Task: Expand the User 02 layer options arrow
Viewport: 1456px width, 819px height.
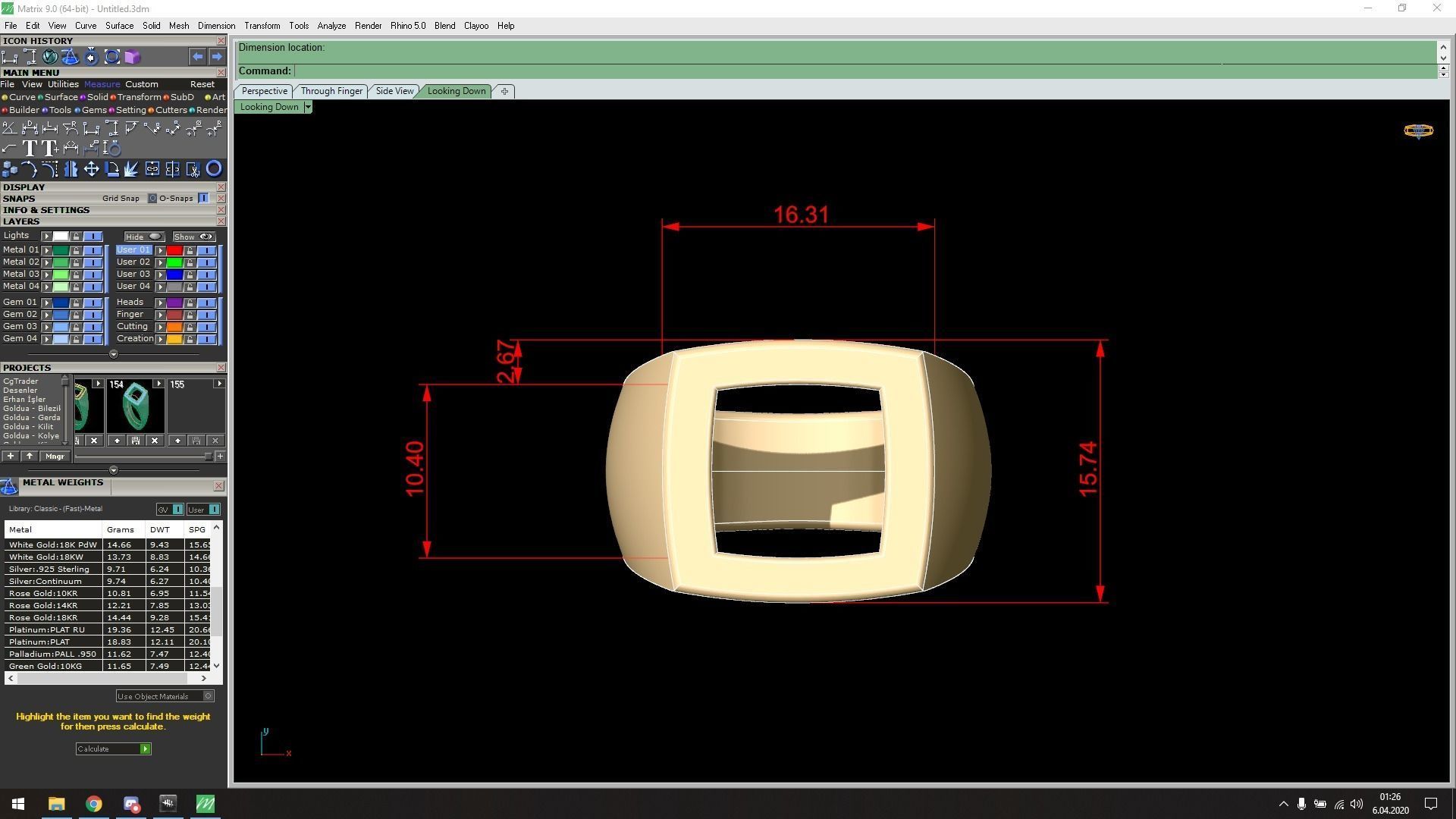Action: click(x=160, y=262)
